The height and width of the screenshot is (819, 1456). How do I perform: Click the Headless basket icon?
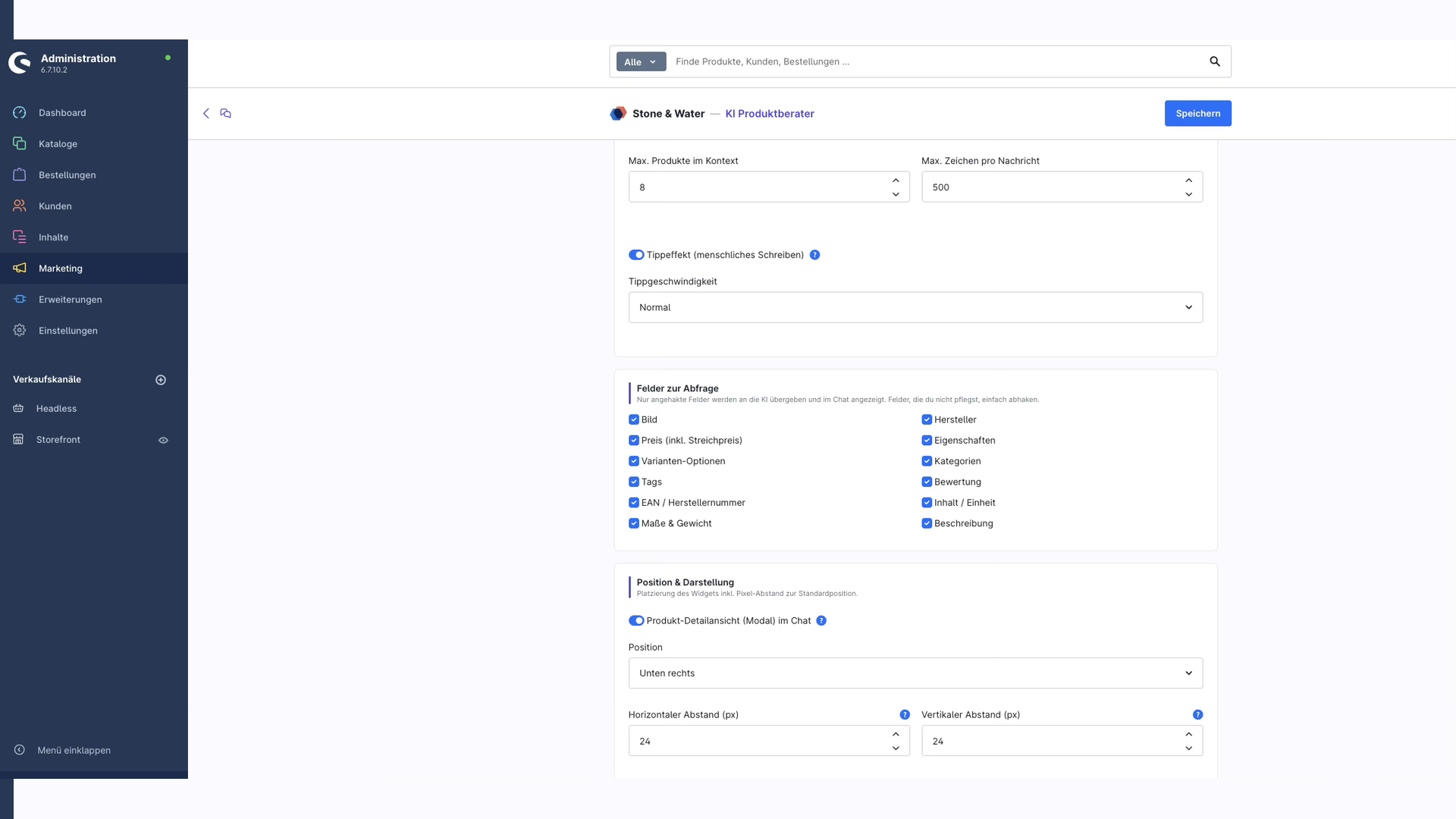(18, 409)
